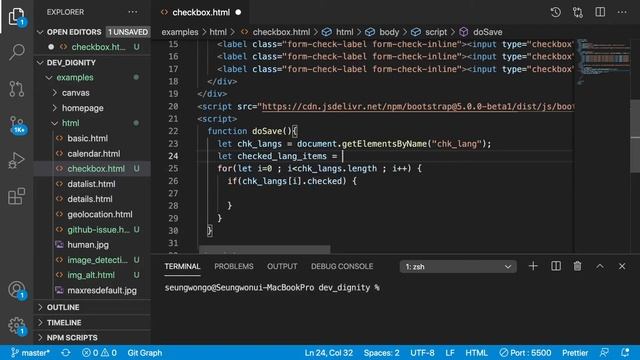This screenshot has height=360, width=640.
Task: Open Explorer more actions ellipsis
Action: pos(133,12)
